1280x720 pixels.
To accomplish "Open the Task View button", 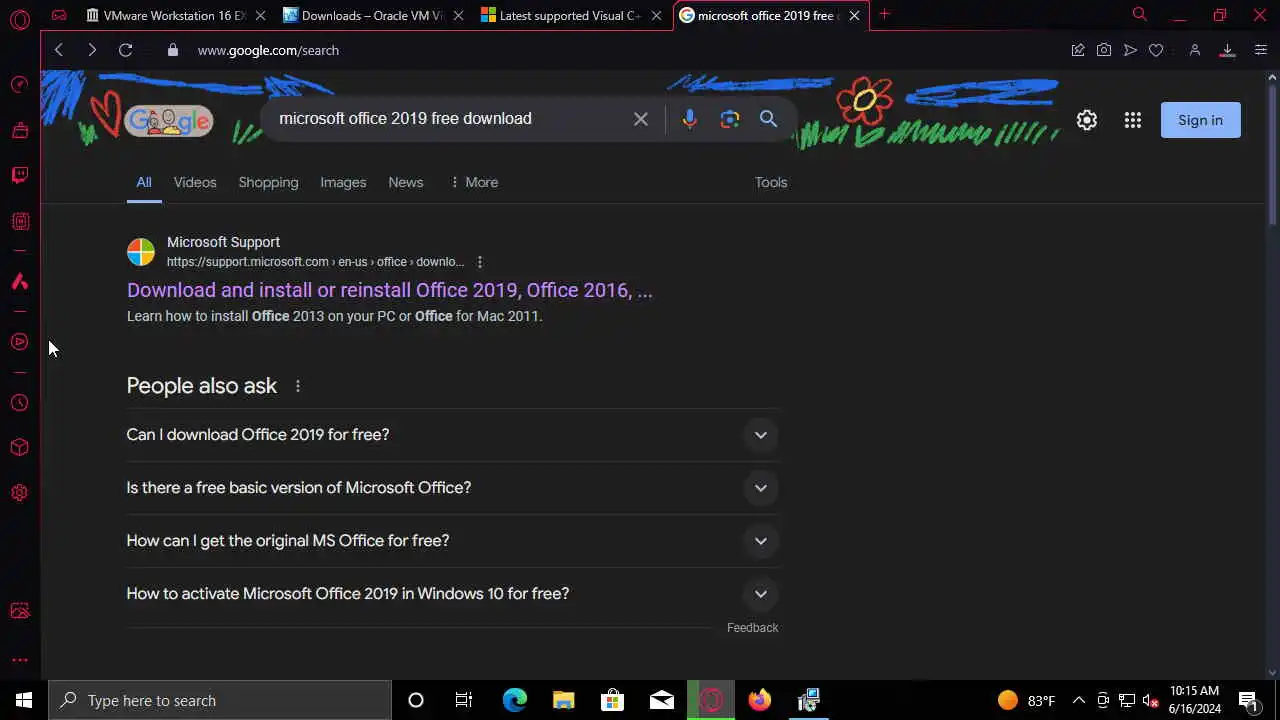I will (x=464, y=700).
